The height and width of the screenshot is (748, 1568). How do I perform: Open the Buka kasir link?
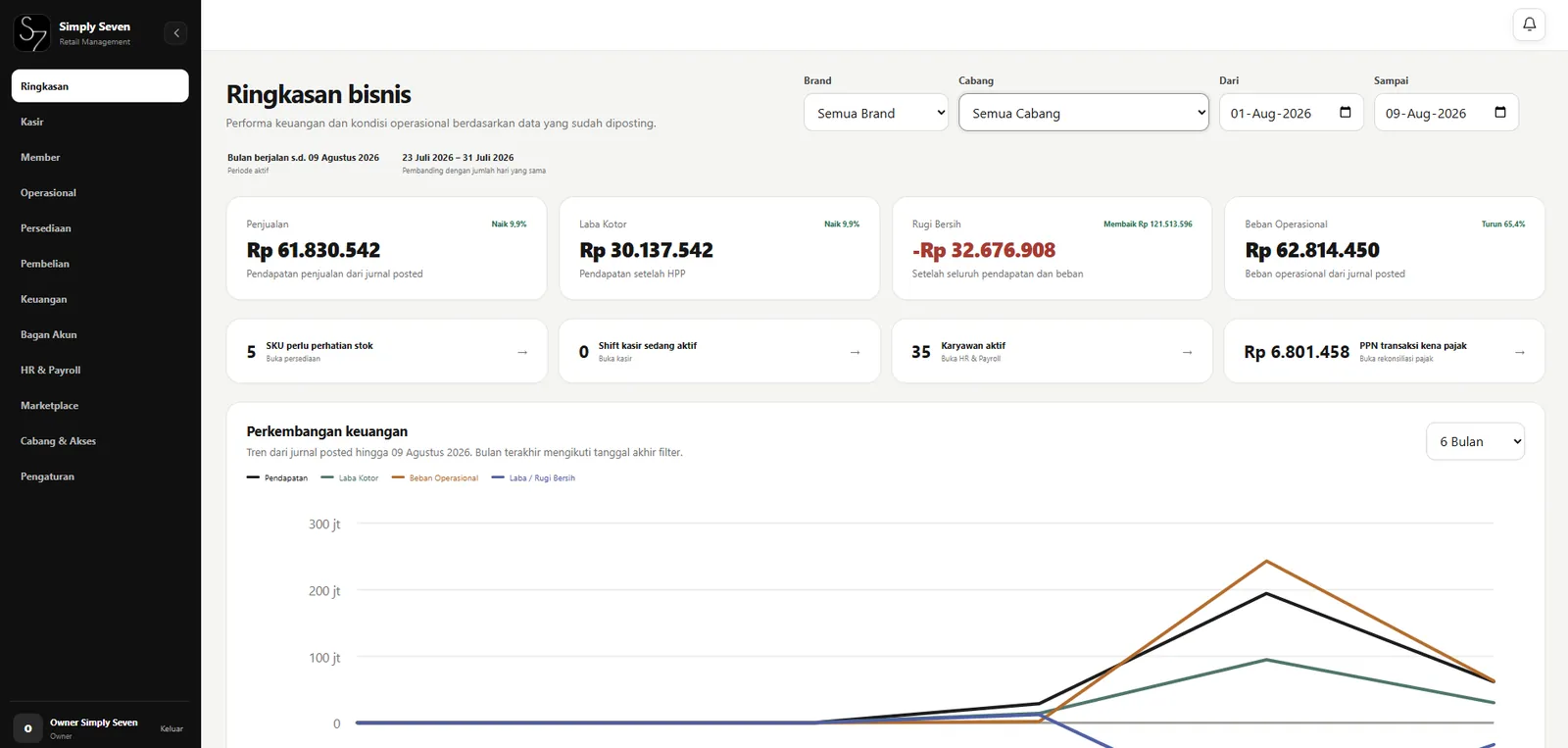tap(615, 359)
